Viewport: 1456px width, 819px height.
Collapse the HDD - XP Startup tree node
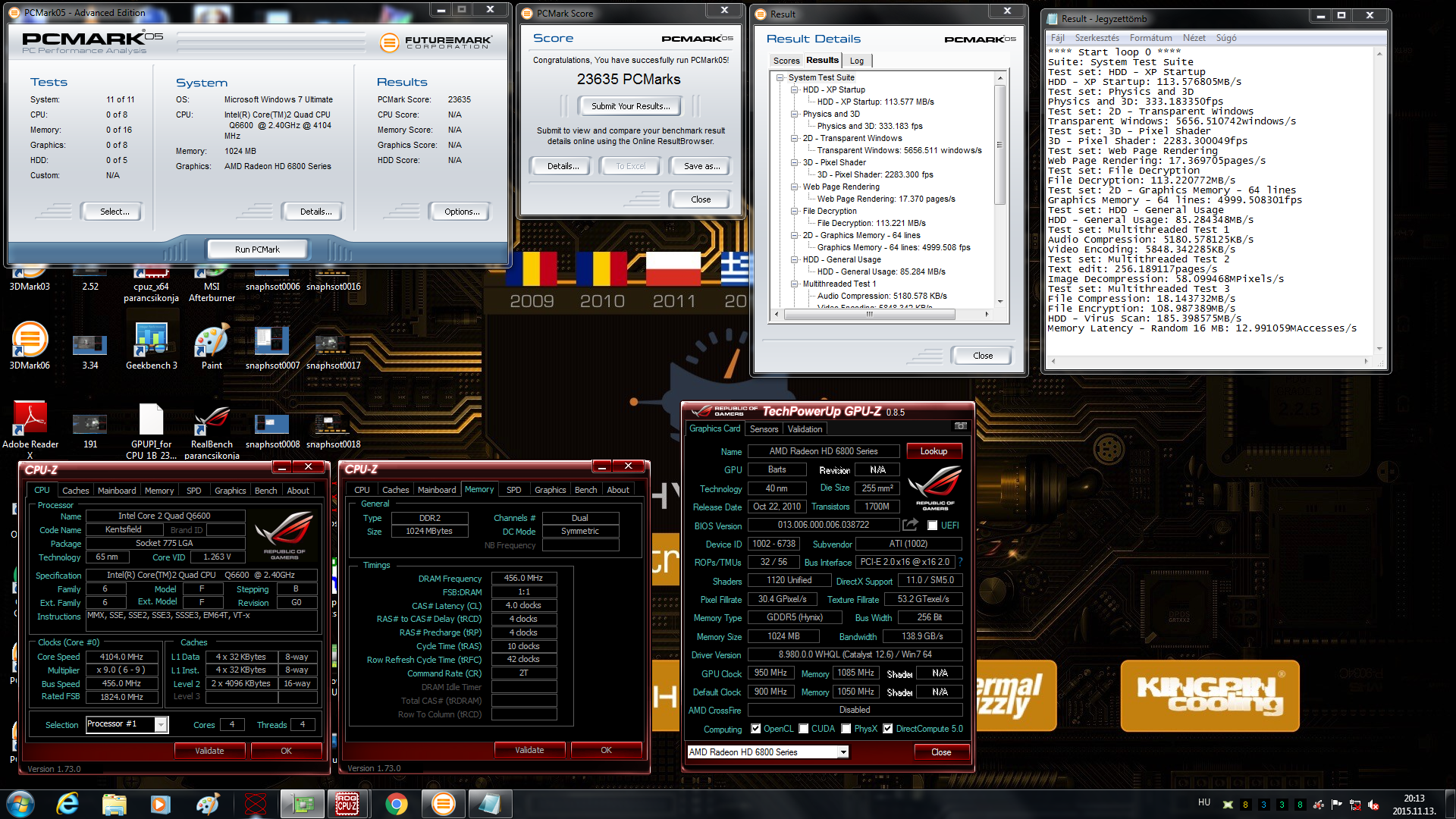(x=794, y=89)
